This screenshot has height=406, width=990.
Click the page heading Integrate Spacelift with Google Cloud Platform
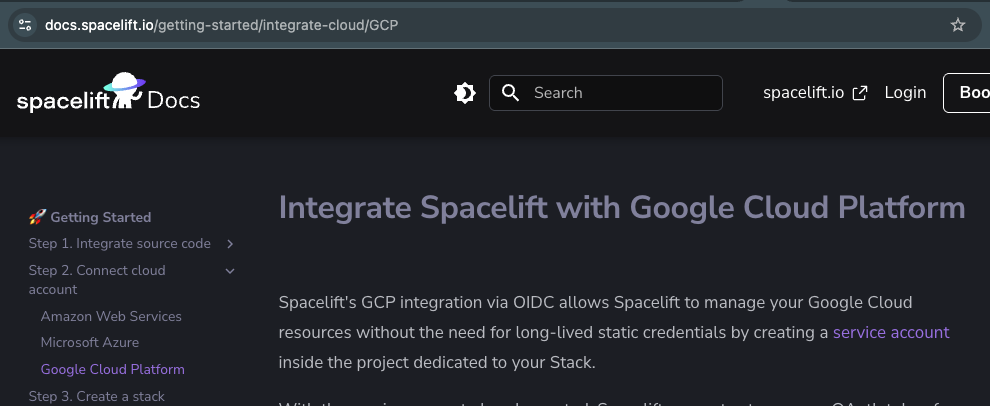(x=622, y=208)
